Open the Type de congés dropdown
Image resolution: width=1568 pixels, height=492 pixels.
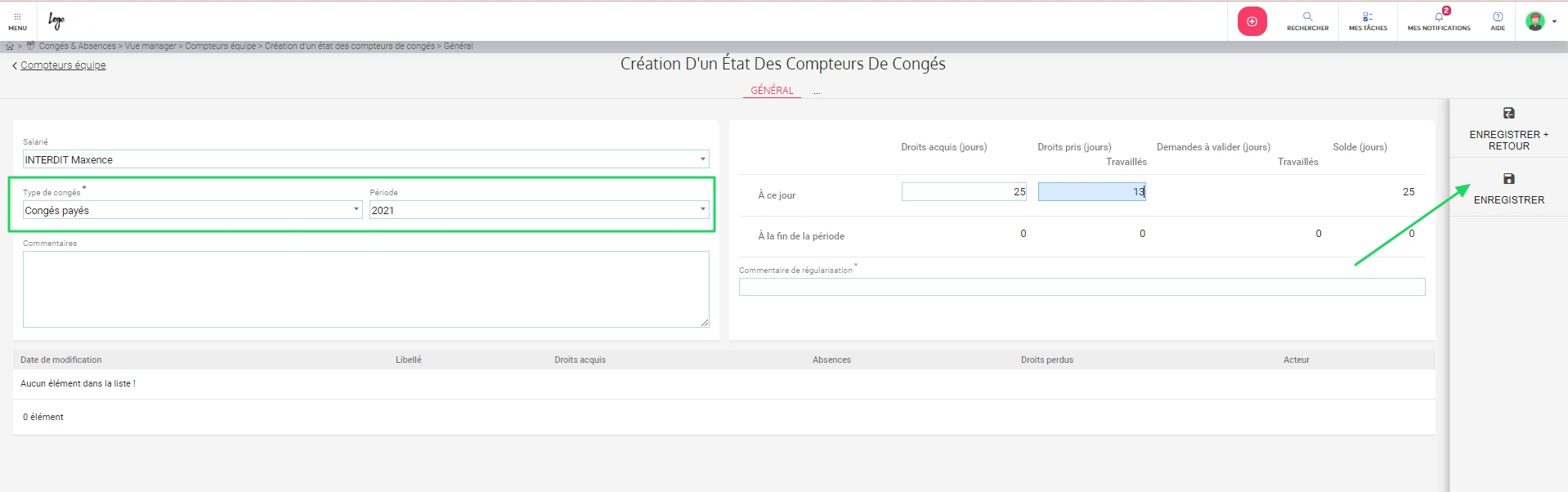click(x=192, y=210)
